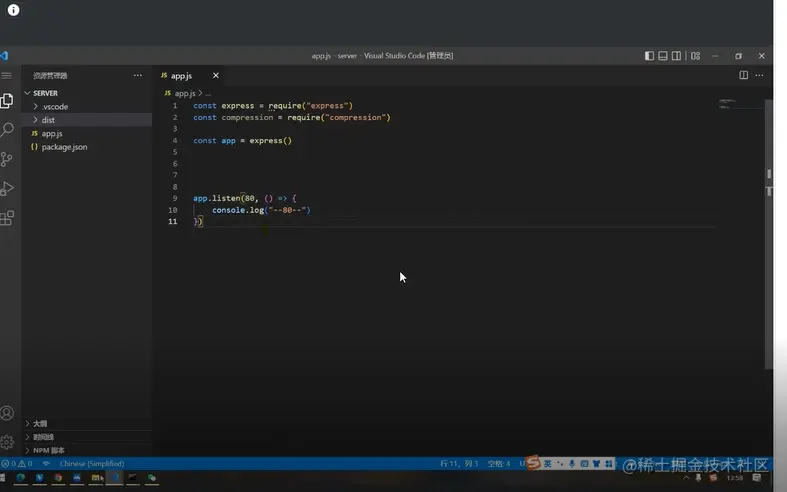Open the hamburger application menu
This screenshot has height=492, width=787.
7,75
